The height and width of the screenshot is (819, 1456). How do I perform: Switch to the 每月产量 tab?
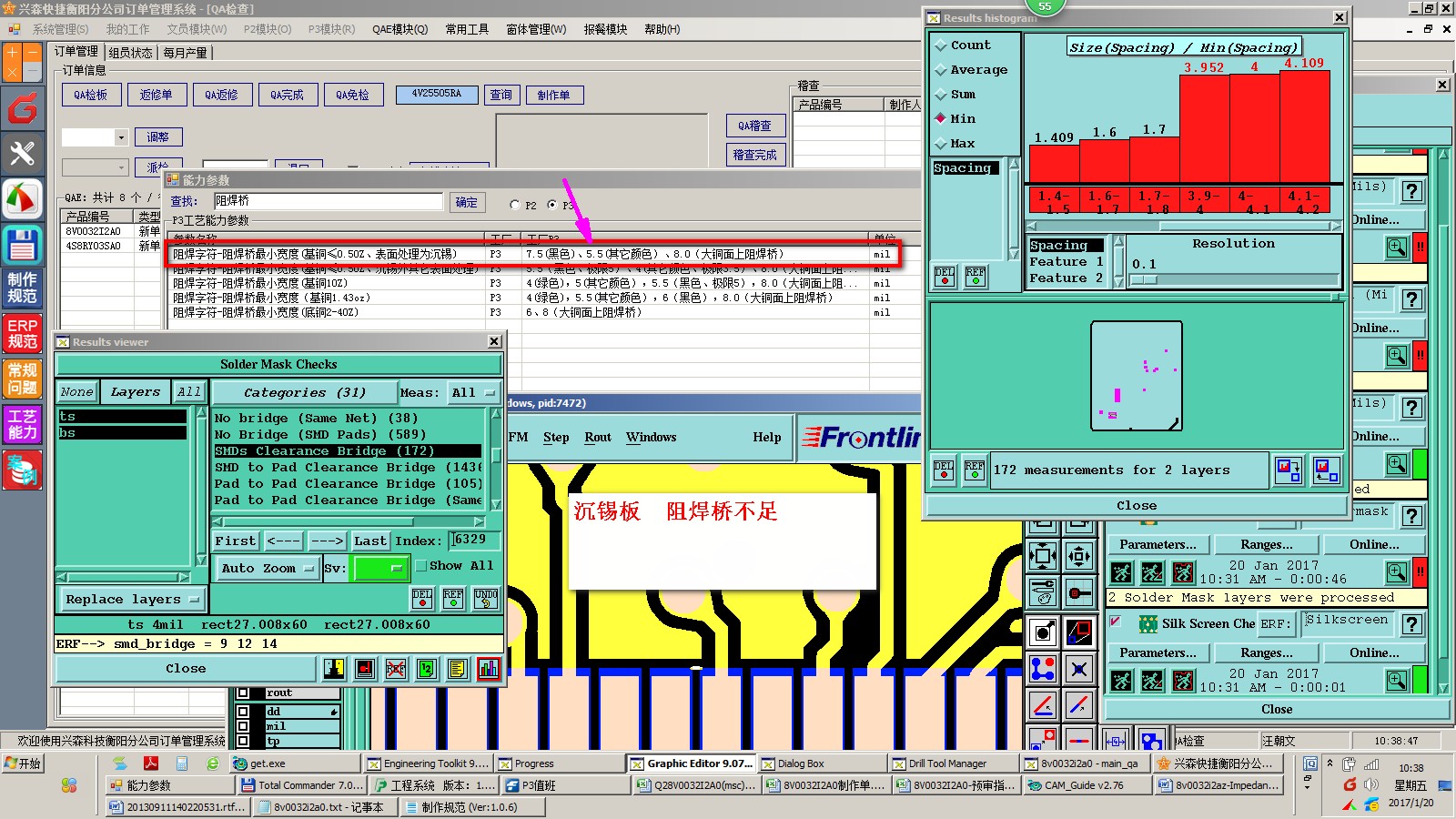(186, 53)
